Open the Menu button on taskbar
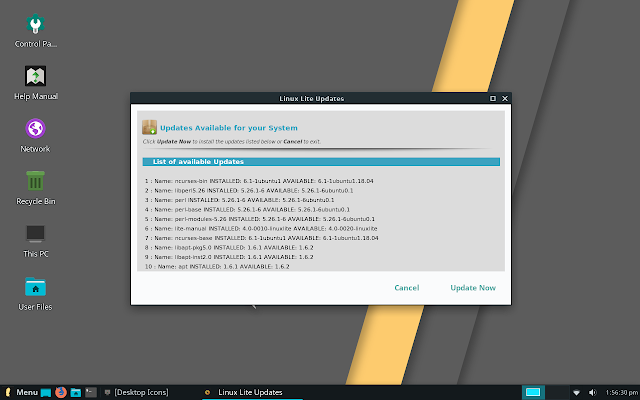 click(x=21, y=392)
